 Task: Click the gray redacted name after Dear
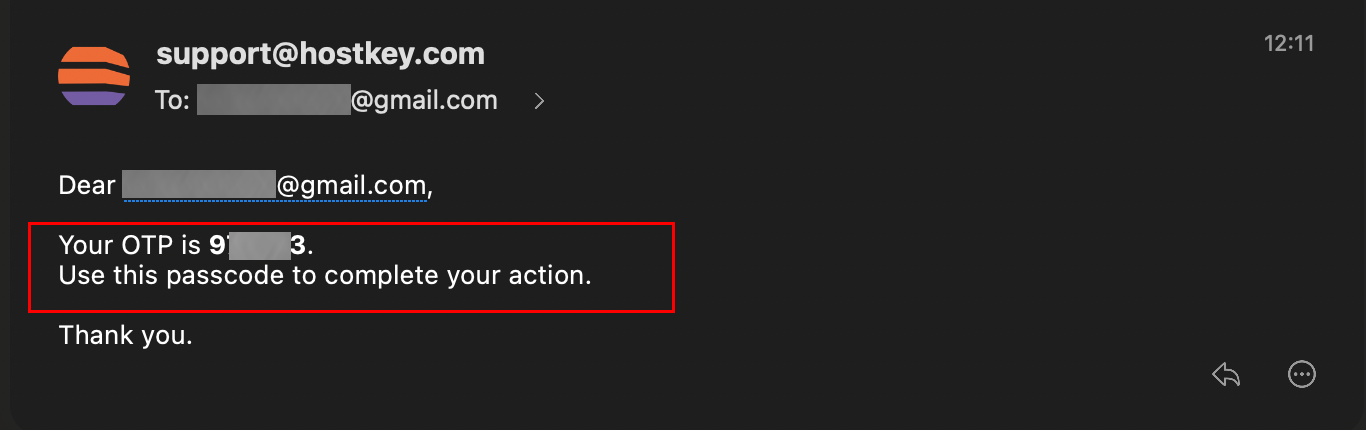tap(199, 186)
